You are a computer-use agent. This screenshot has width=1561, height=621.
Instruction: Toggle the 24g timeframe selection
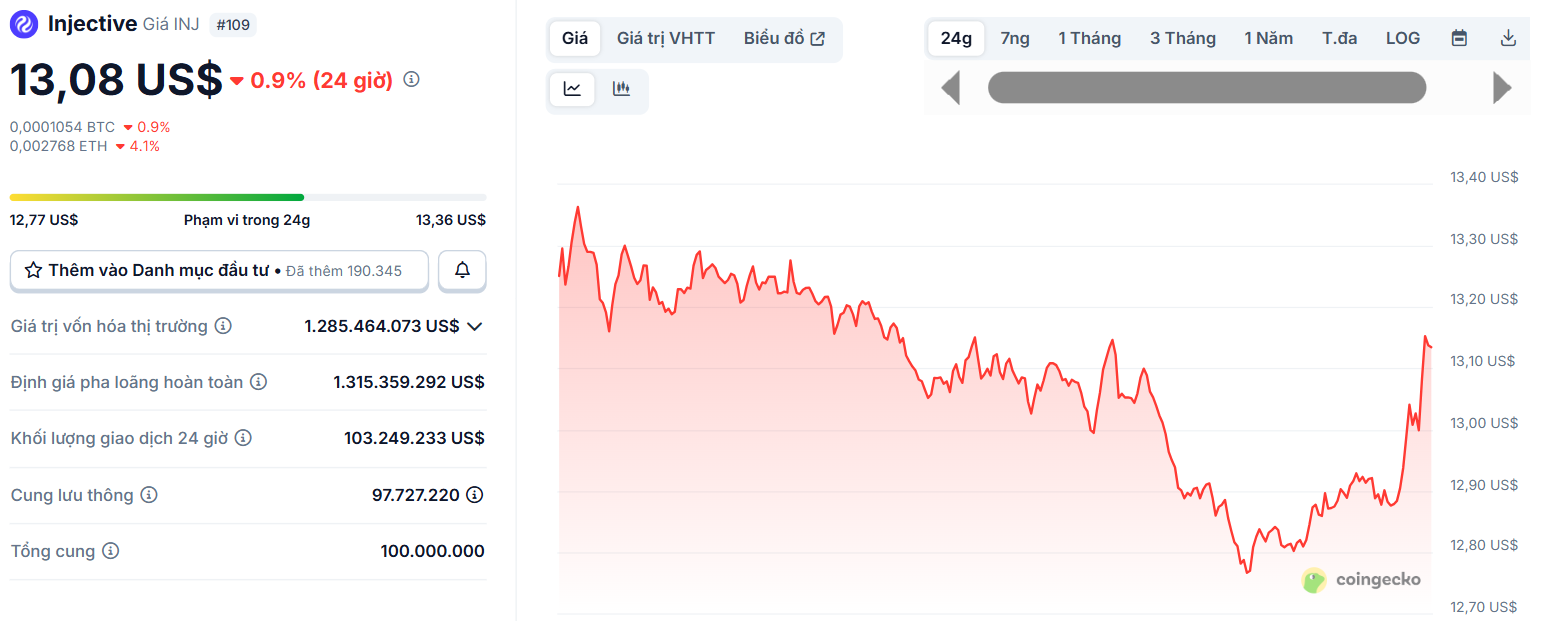coord(956,37)
